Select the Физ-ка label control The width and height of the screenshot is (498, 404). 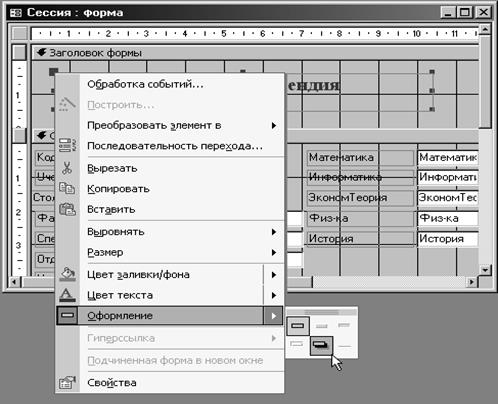pyautogui.click(x=360, y=218)
